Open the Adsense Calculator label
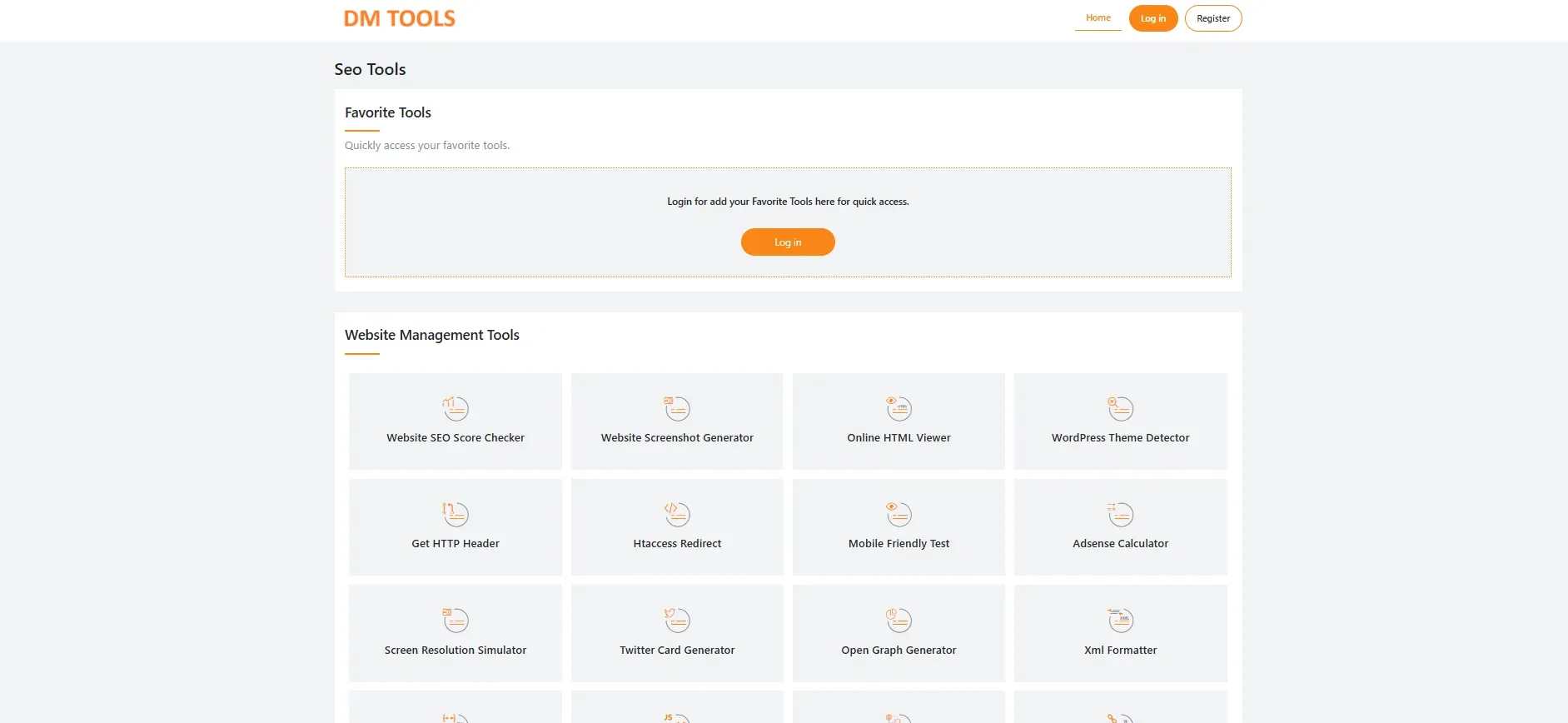The height and width of the screenshot is (723, 1568). [x=1120, y=543]
